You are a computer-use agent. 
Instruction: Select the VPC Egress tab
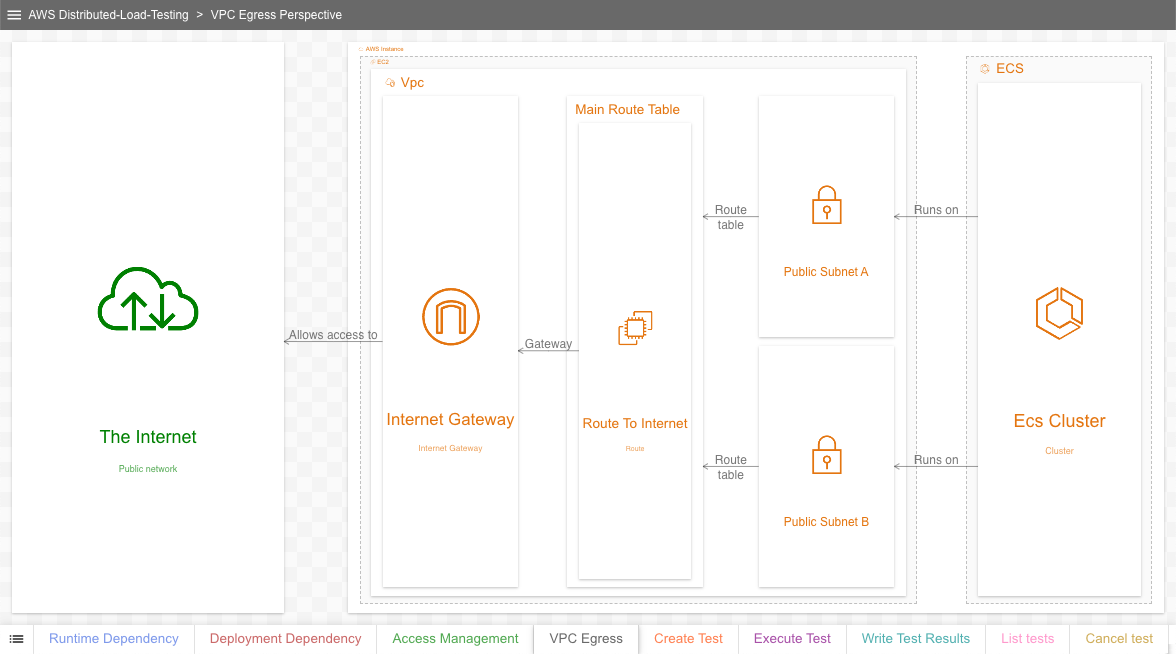[586, 638]
